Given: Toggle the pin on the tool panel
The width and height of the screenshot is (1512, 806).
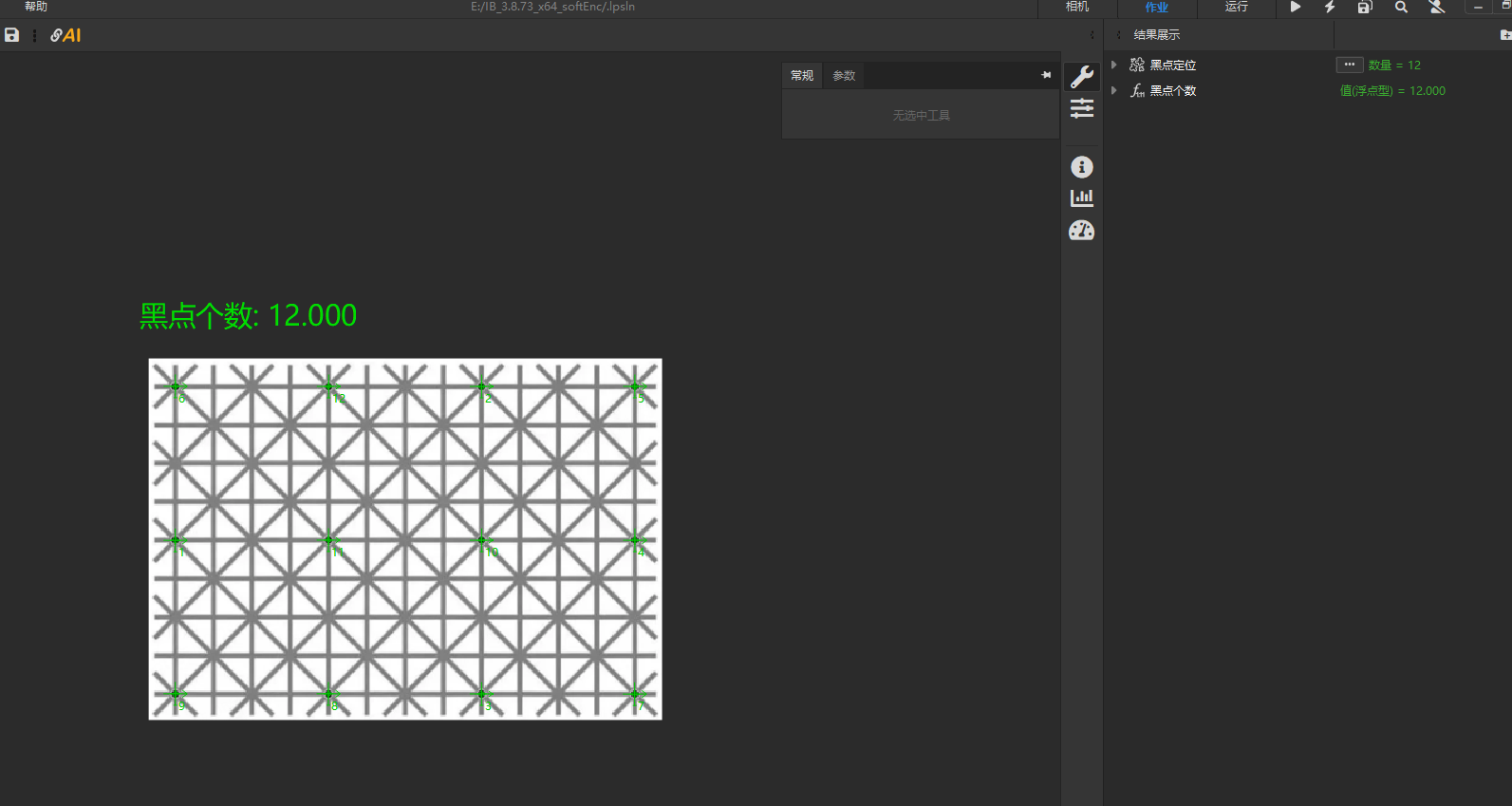Looking at the screenshot, I should click(x=1046, y=75).
